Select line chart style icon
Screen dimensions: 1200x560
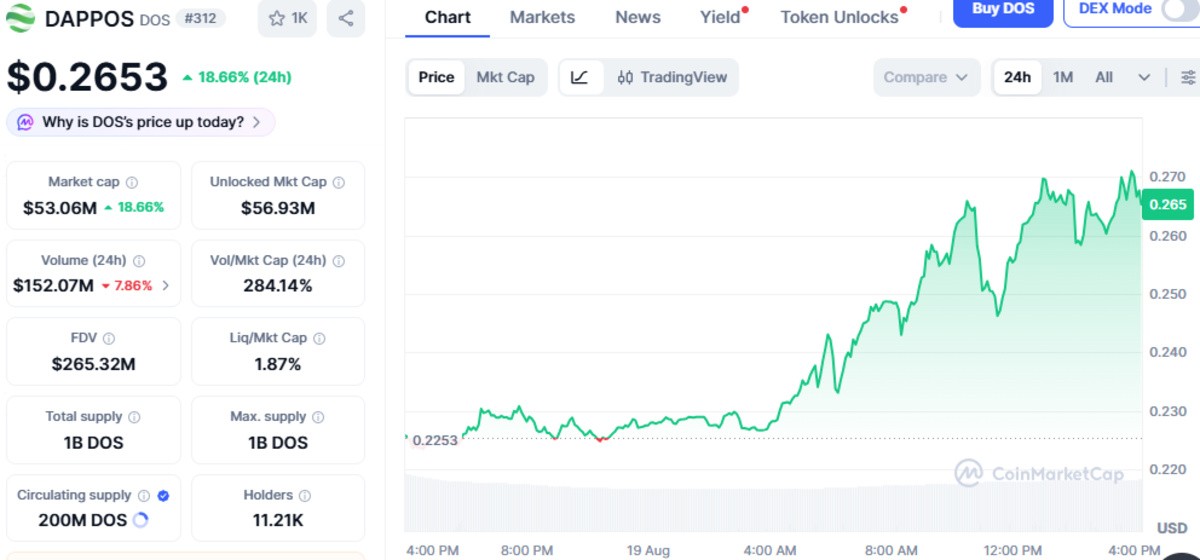580,77
